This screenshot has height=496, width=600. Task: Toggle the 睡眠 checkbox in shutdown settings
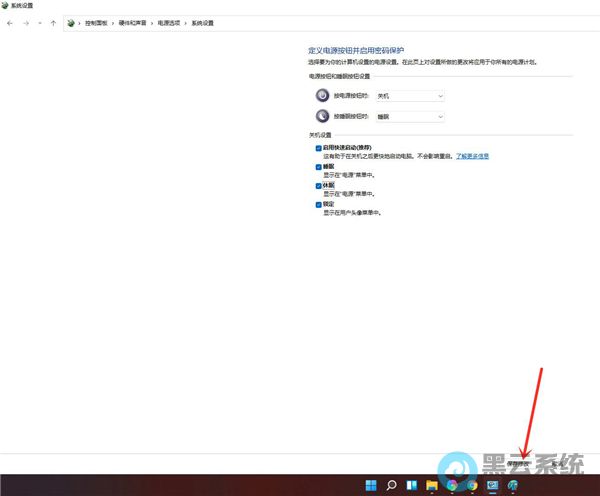tap(319, 167)
